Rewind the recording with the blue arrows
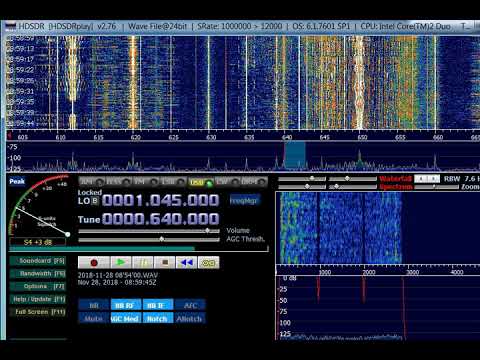This screenshot has height=360, width=480. pos(186,263)
